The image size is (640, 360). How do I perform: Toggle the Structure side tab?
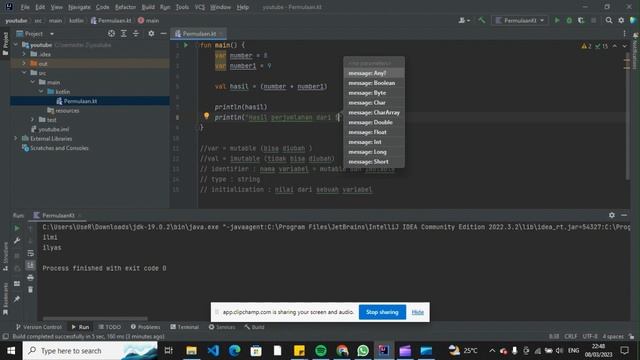5,256
